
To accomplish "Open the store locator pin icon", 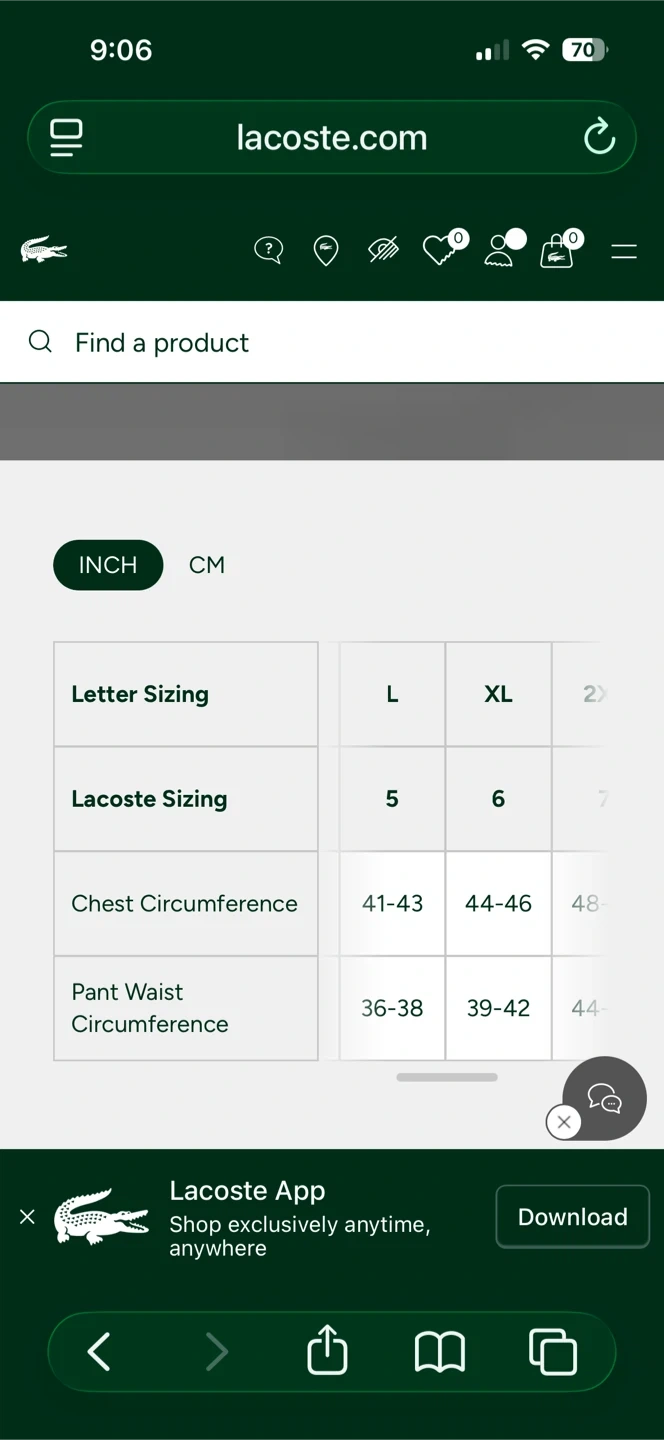I will click(x=326, y=250).
